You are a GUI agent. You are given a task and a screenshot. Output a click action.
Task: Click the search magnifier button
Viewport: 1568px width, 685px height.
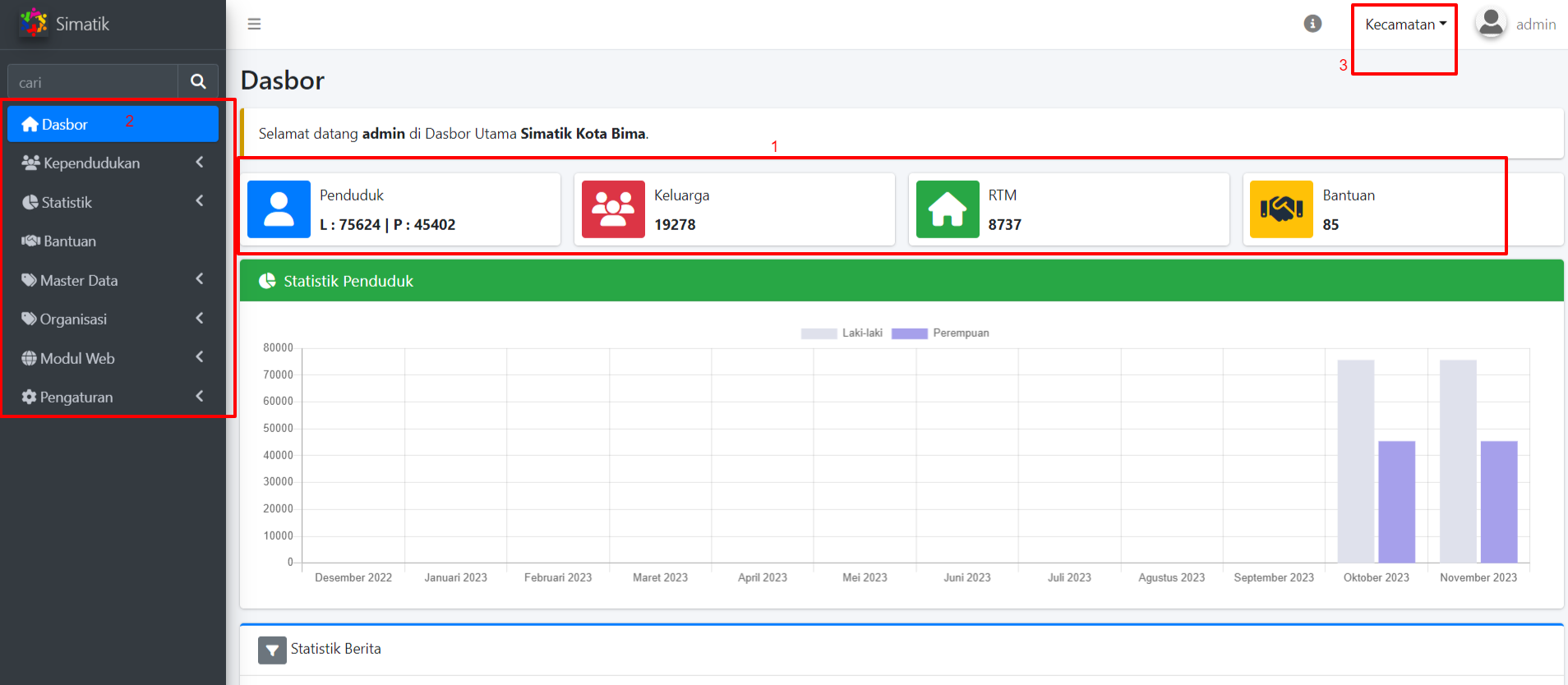click(198, 81)
